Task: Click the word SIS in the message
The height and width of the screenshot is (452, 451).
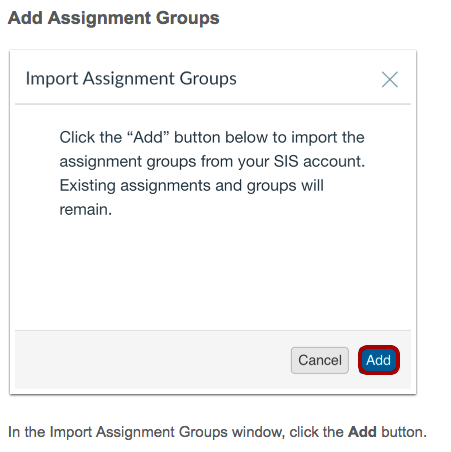Action: 286,162
